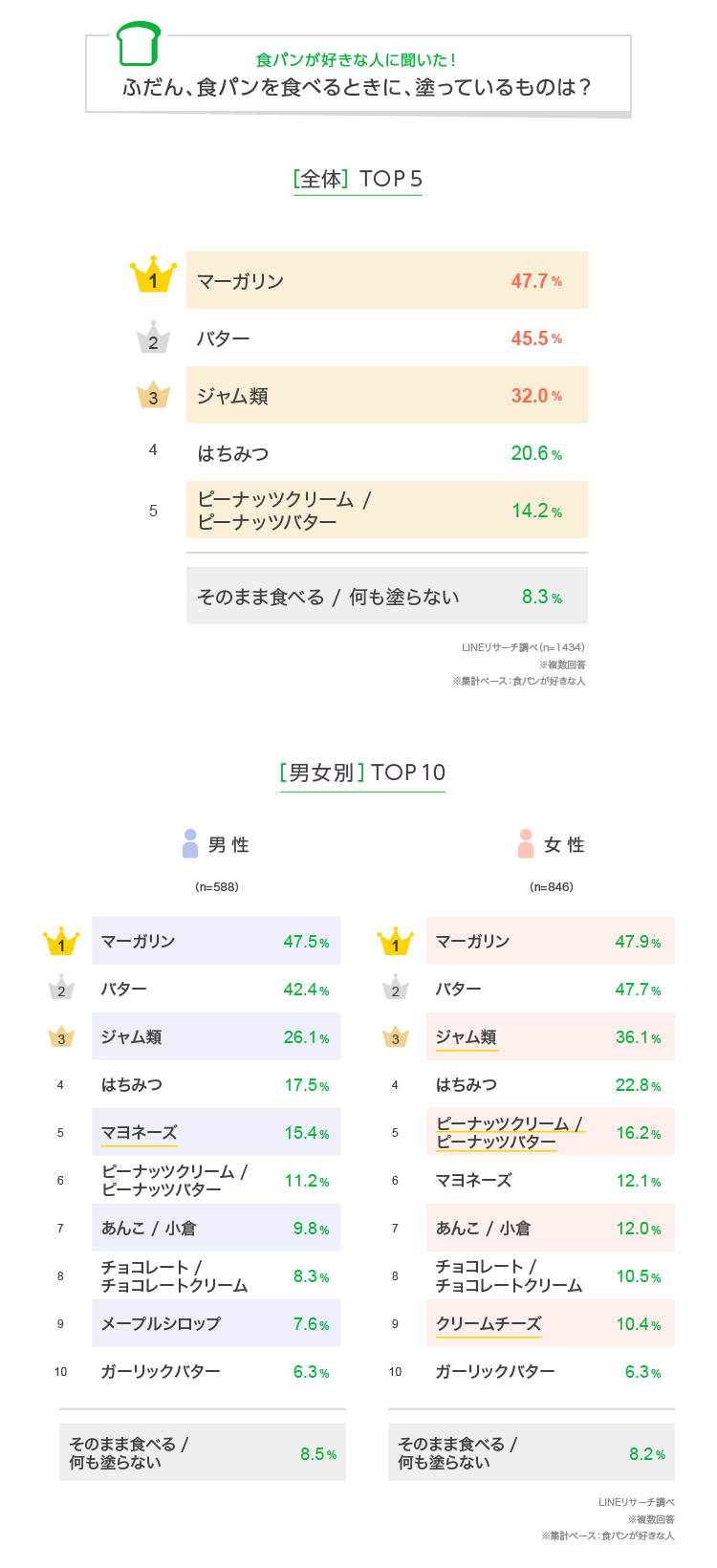
Task: Click the gold crown in the male ranking
Action: (x=61, y=942)
